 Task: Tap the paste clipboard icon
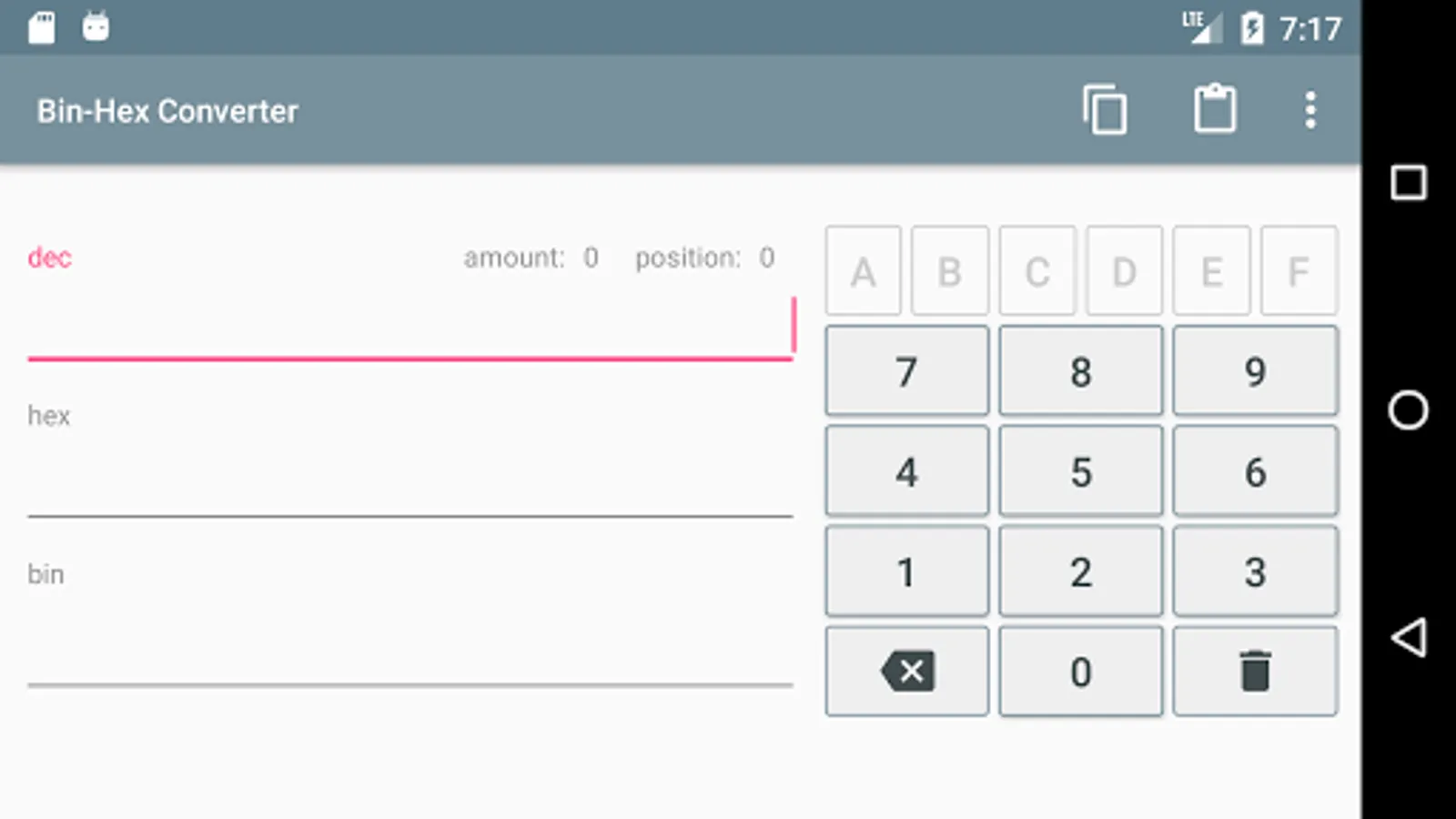pos(1215,109)
